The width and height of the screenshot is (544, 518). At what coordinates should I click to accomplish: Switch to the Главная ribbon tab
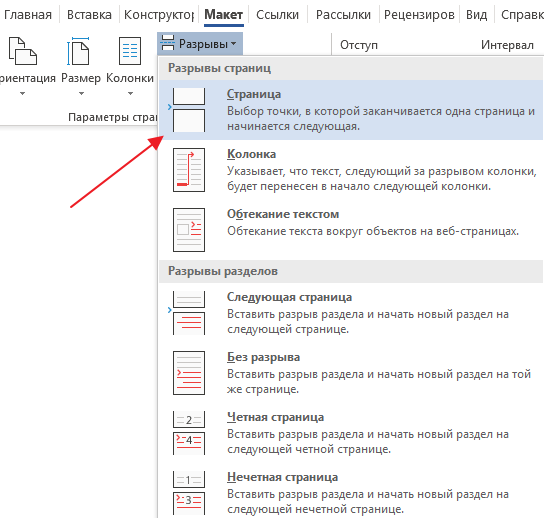click(28, 15)
